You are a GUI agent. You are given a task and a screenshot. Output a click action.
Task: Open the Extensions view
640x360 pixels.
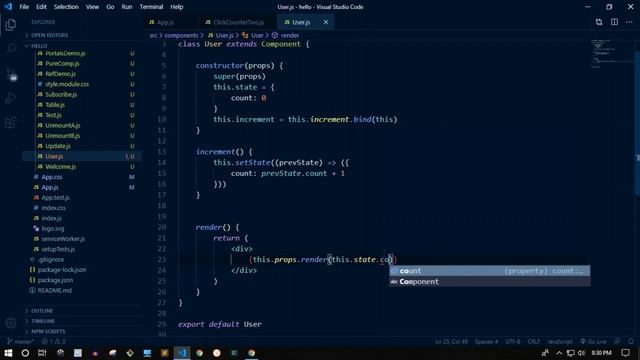pos(11,122)
